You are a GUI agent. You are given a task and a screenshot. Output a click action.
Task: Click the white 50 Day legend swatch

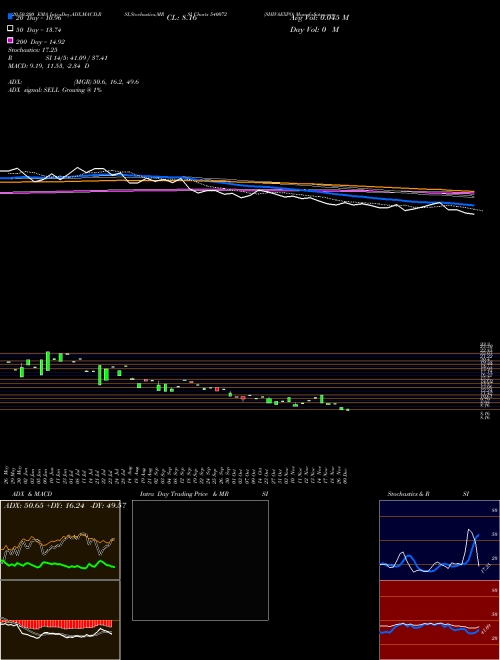coord(10,28)
